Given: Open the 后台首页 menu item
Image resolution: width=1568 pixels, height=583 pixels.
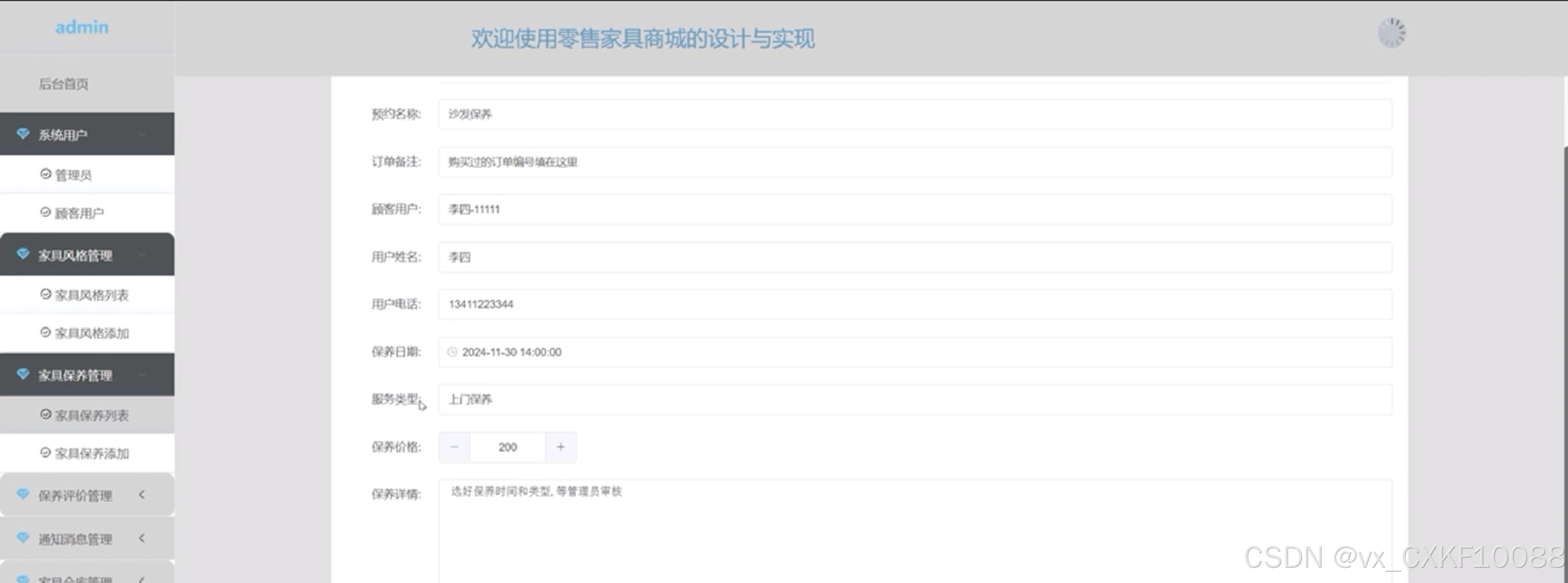Looking at the screenshot, I should [64, 84].
